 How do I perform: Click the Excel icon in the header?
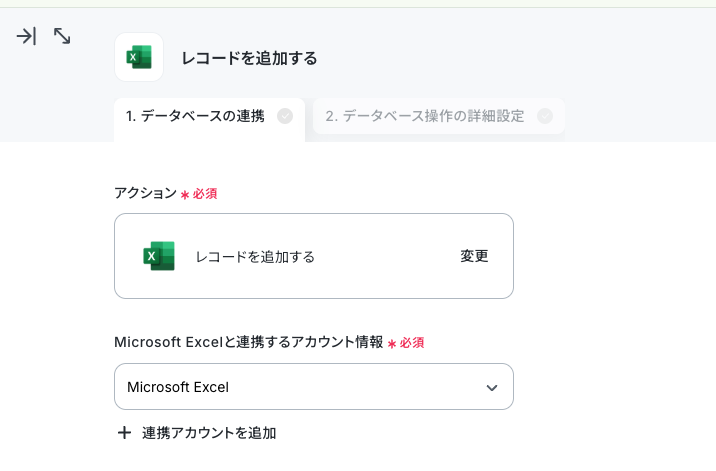click(x=139, y=57)
